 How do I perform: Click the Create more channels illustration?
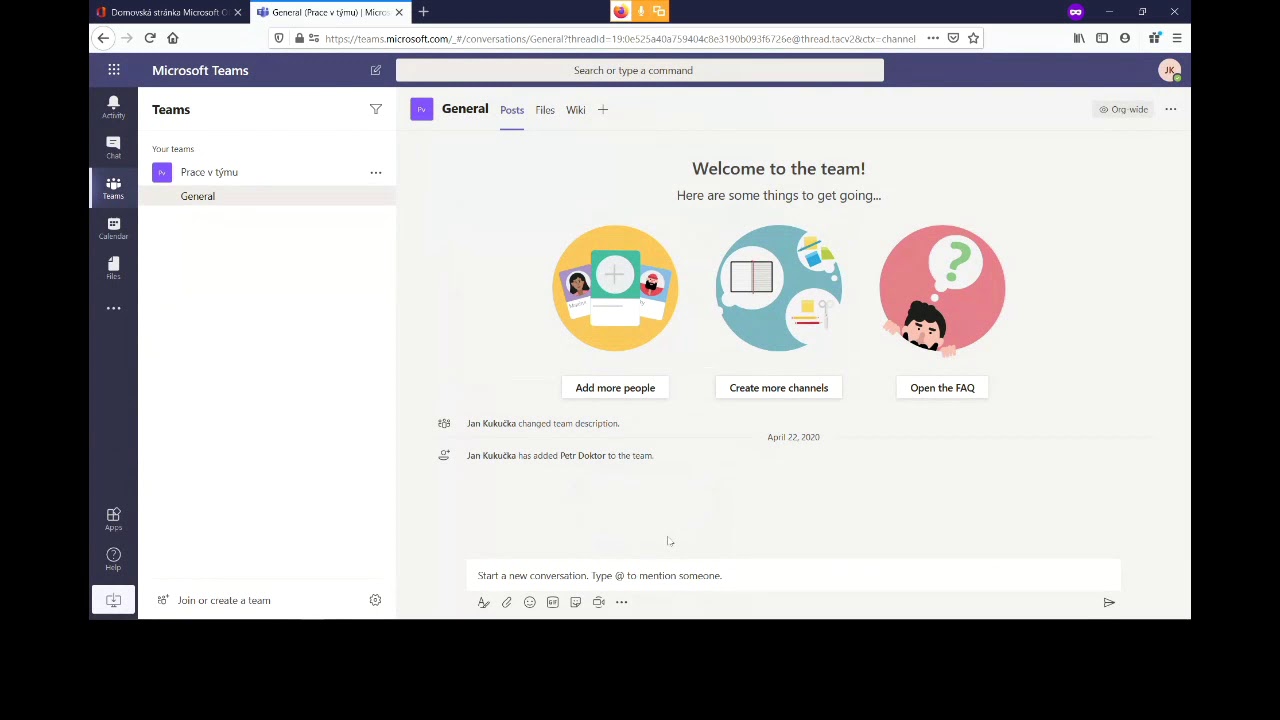pyautogui.click(x=779, y=288)
